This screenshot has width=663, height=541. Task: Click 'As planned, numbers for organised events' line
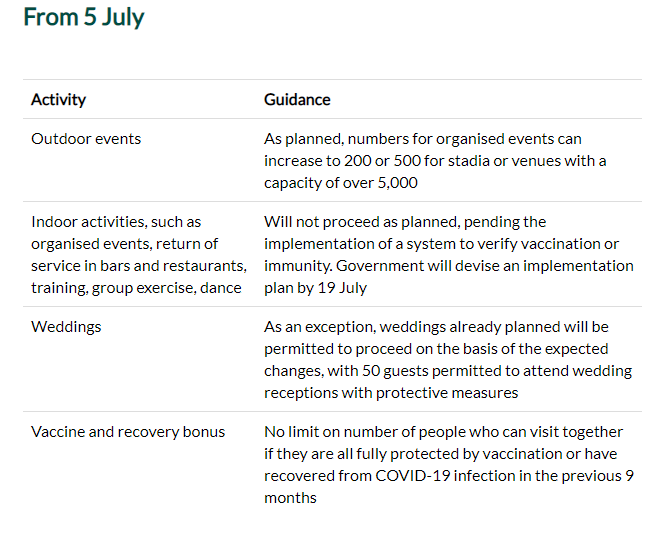[x=423, y=139]
